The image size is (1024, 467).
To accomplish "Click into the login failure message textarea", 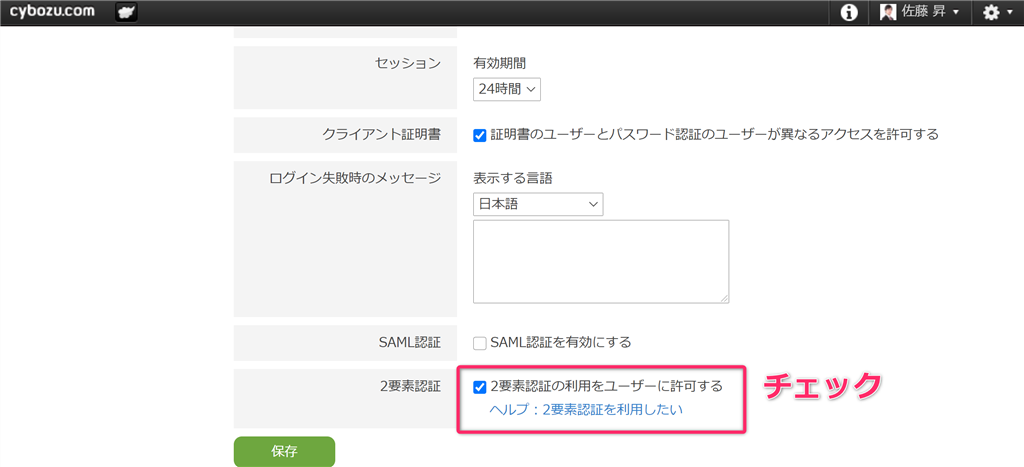I will click(x=601, y=261).
